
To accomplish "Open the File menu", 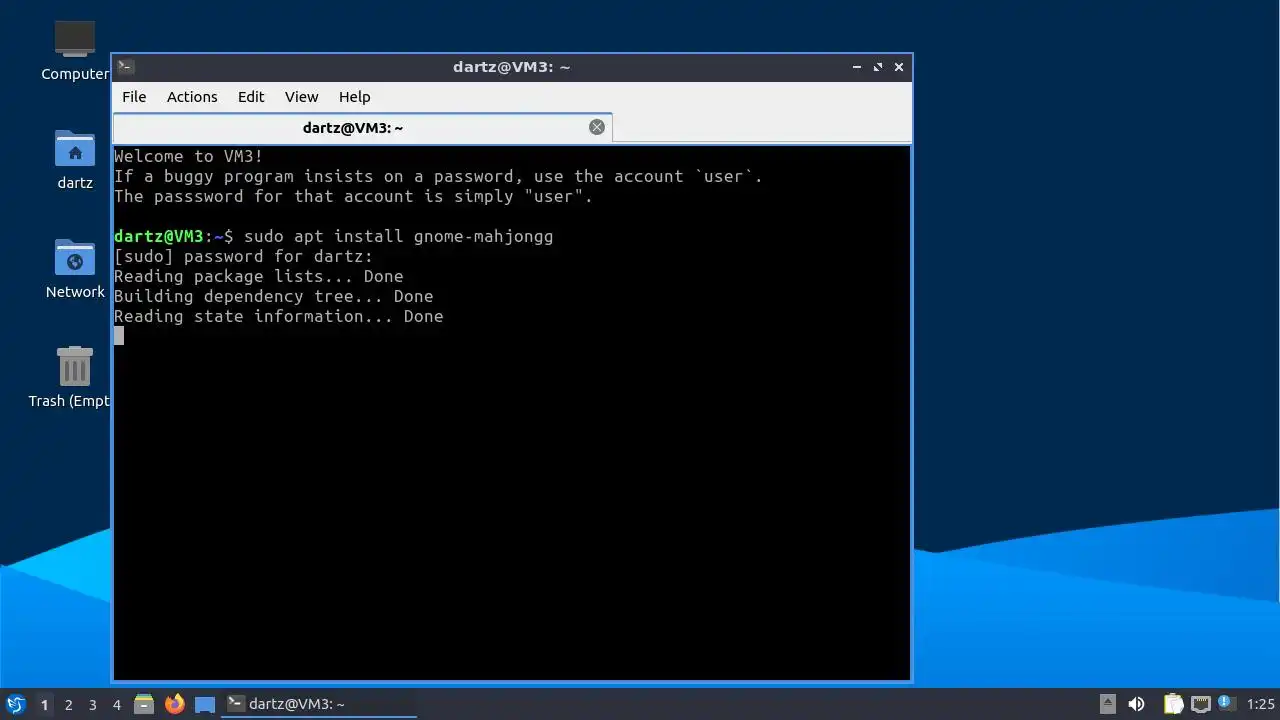I will tap(134, 97).
